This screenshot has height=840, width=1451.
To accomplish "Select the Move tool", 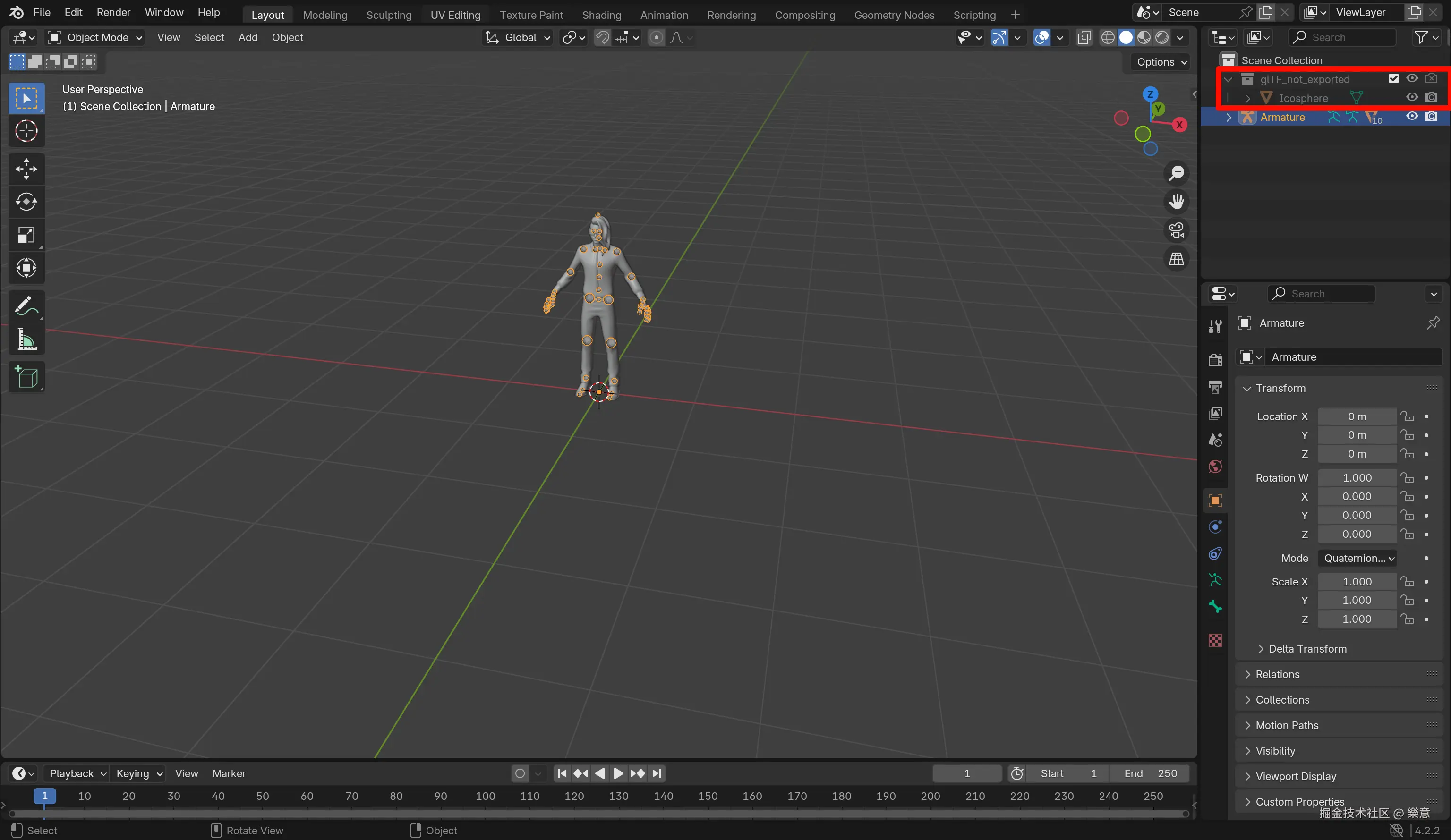I will (x=26, y=169).
